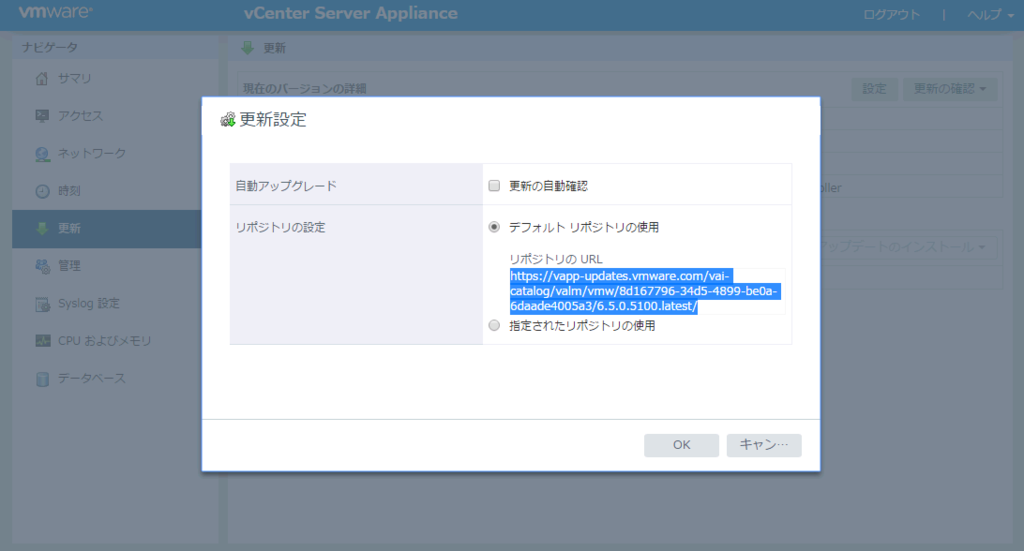Click the CPU およびメモリ chart icon
Screen dimensions: 1024x551
pyautogui.click(x=42, y=341)
